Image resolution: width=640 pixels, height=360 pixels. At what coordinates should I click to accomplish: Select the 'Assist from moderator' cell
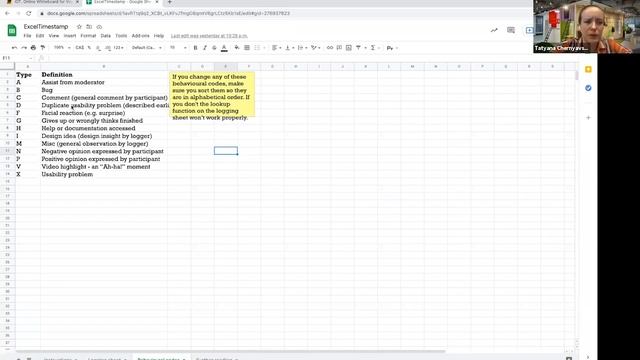tap(104, 82)
